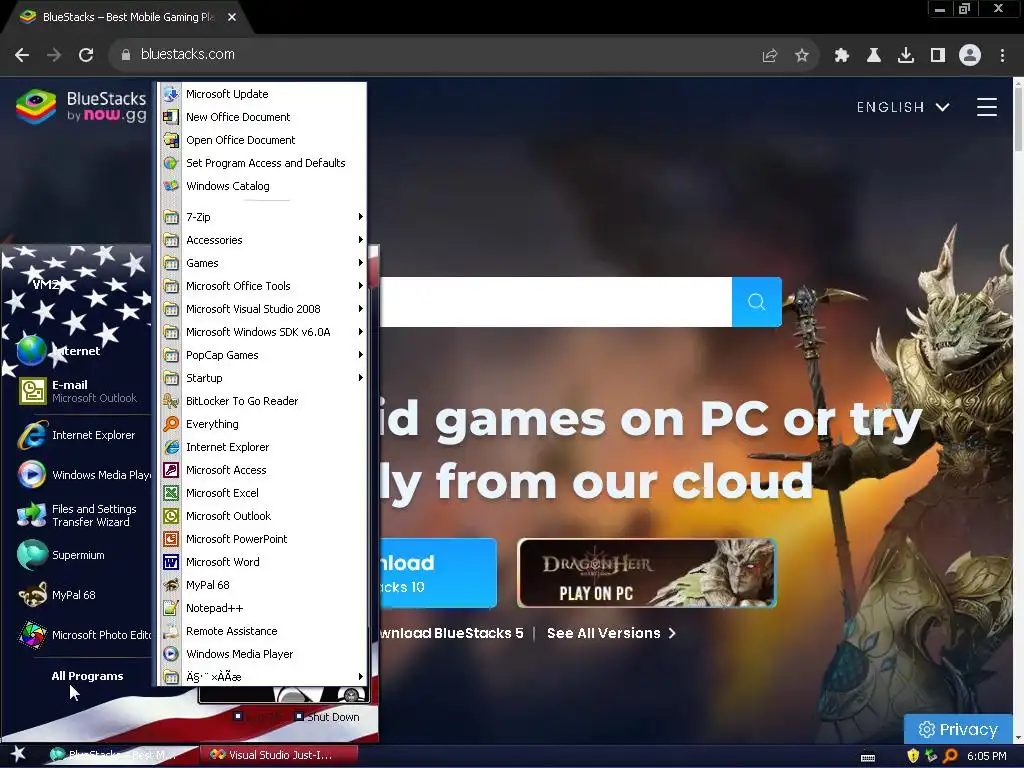Open the browser three-dot menu
Screen dimensions: 1024x768
pyautogui.click(x=1002, y=56)
